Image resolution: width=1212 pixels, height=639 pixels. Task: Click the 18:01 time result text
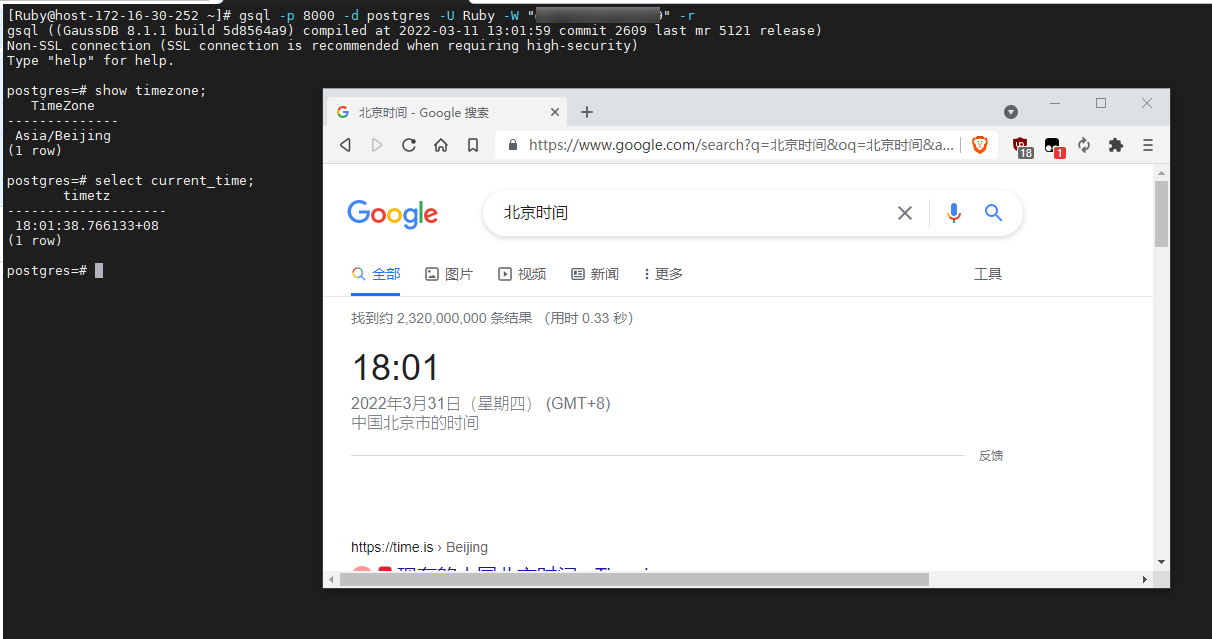click(x=395, y=368)
